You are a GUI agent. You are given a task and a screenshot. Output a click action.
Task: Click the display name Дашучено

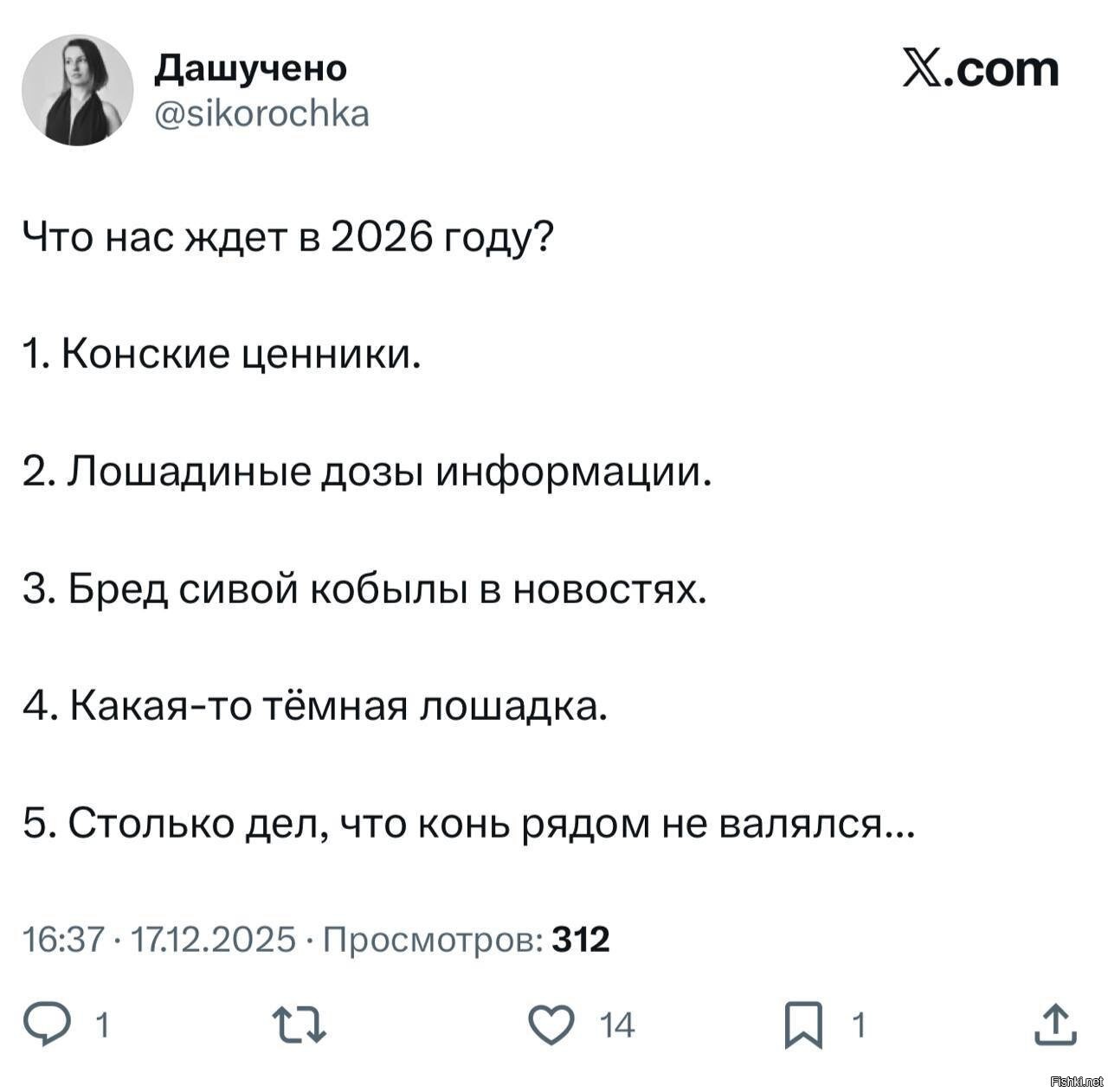click(250, 68)
